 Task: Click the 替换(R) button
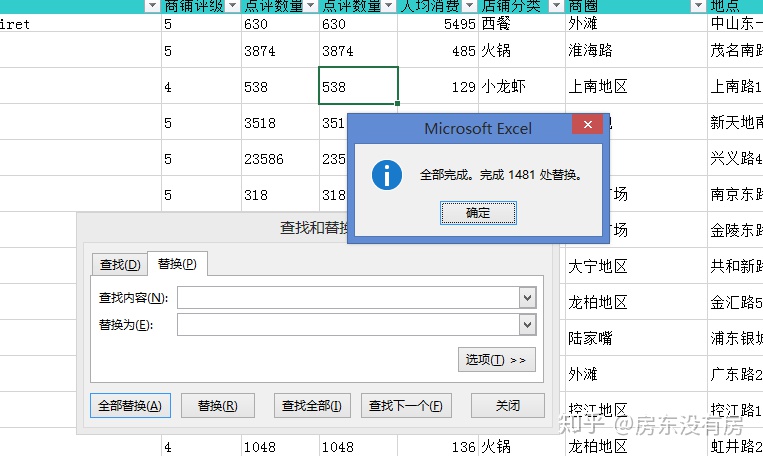pos(218,405)
